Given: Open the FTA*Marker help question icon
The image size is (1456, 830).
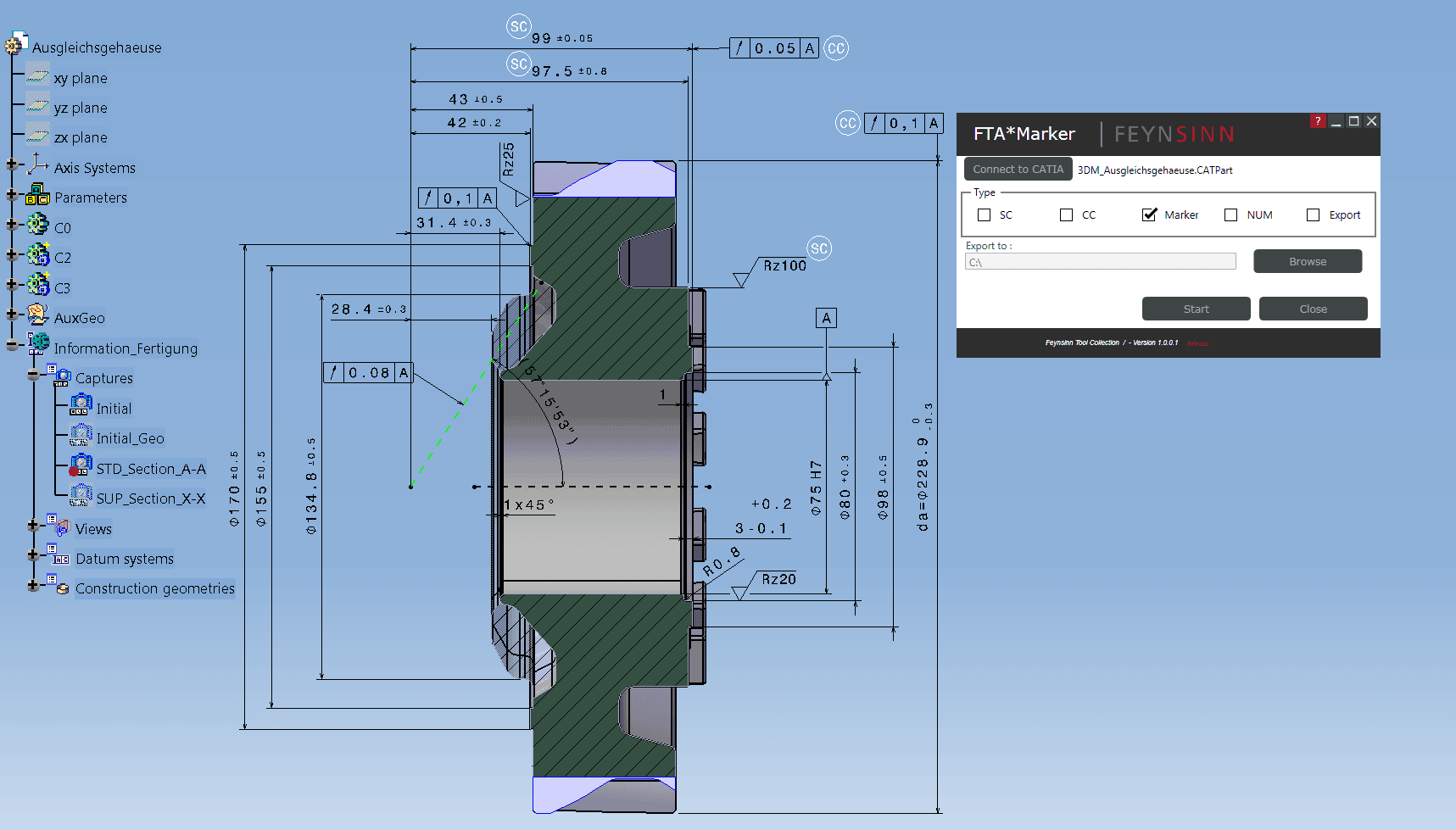Looking at the screenshot, I should click(1317, 121).
